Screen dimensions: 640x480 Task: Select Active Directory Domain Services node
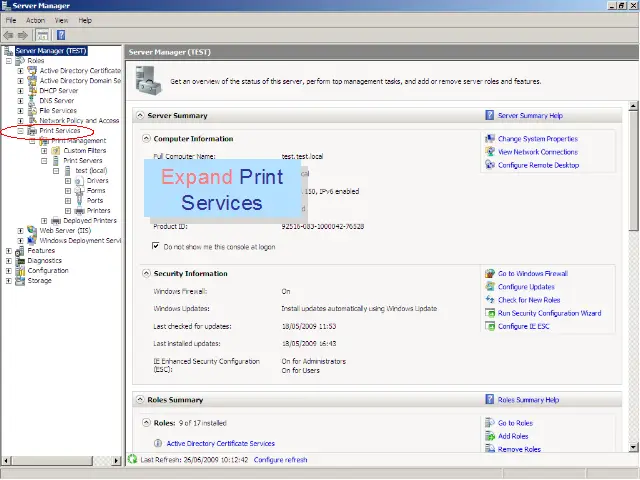pos(80,81)
